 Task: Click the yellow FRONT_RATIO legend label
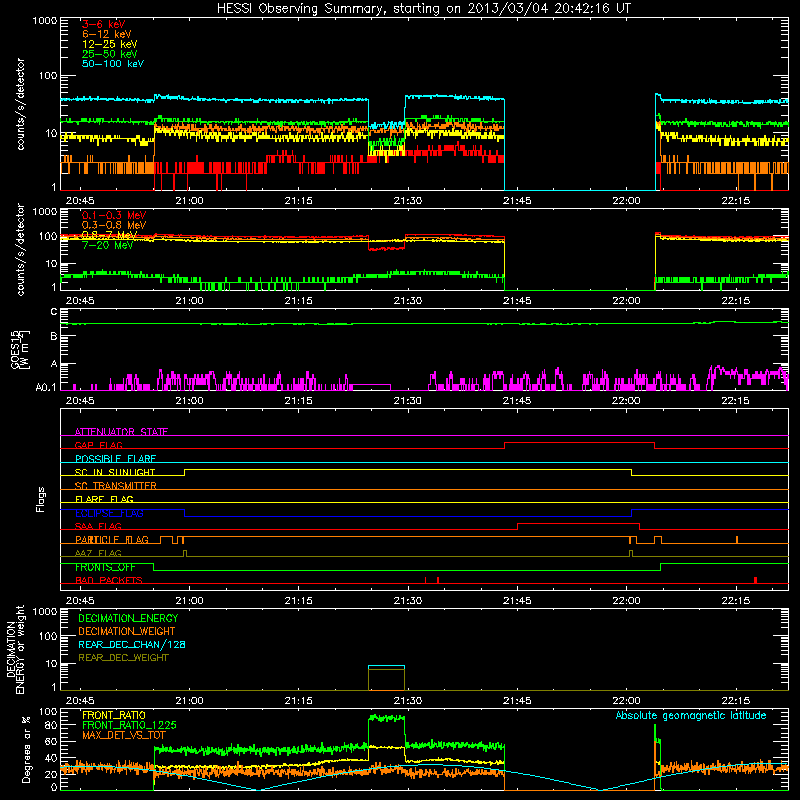tap(114, 715)
